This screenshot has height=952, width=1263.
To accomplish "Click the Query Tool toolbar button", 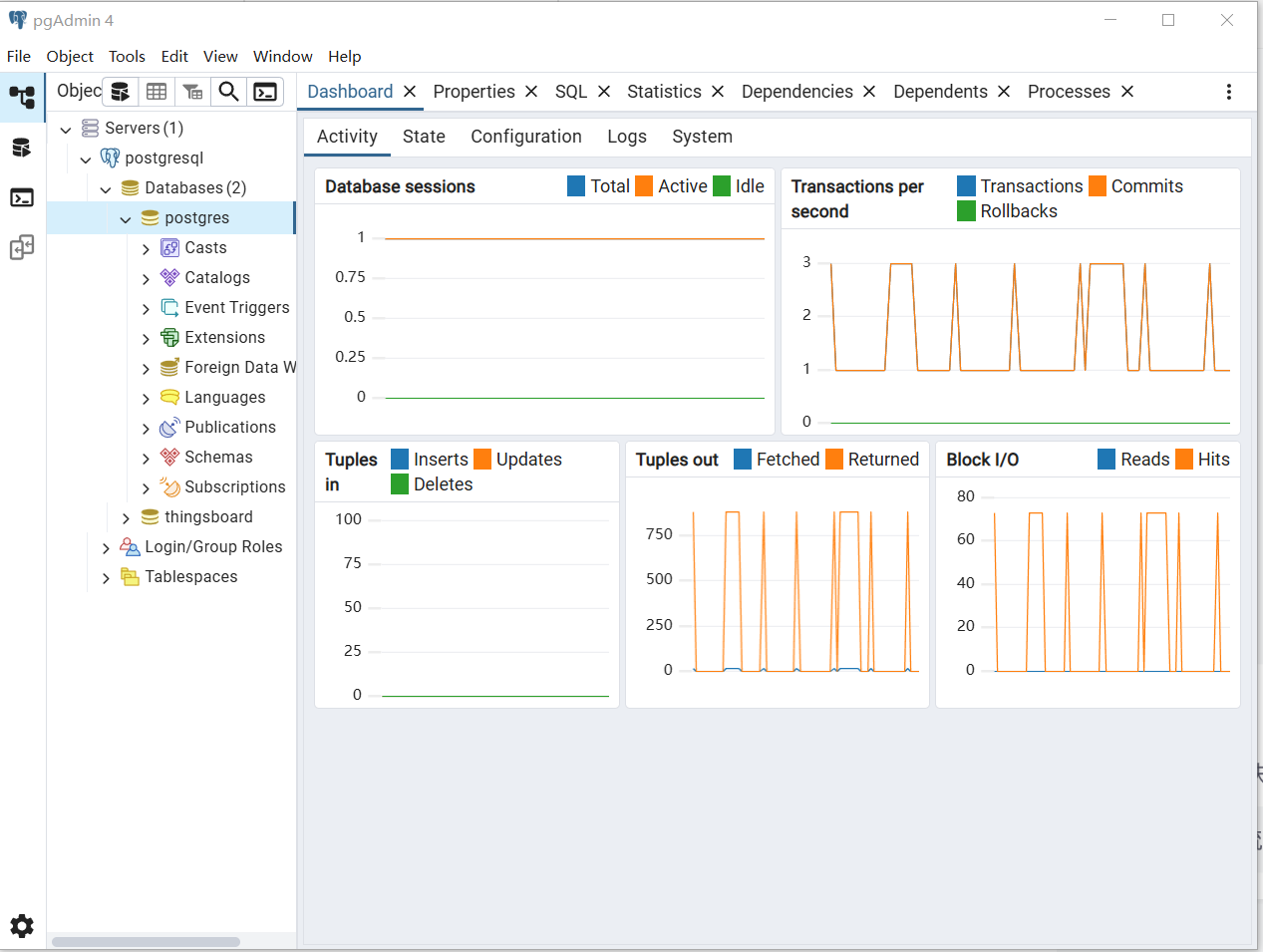I will [x=120, y=92].
